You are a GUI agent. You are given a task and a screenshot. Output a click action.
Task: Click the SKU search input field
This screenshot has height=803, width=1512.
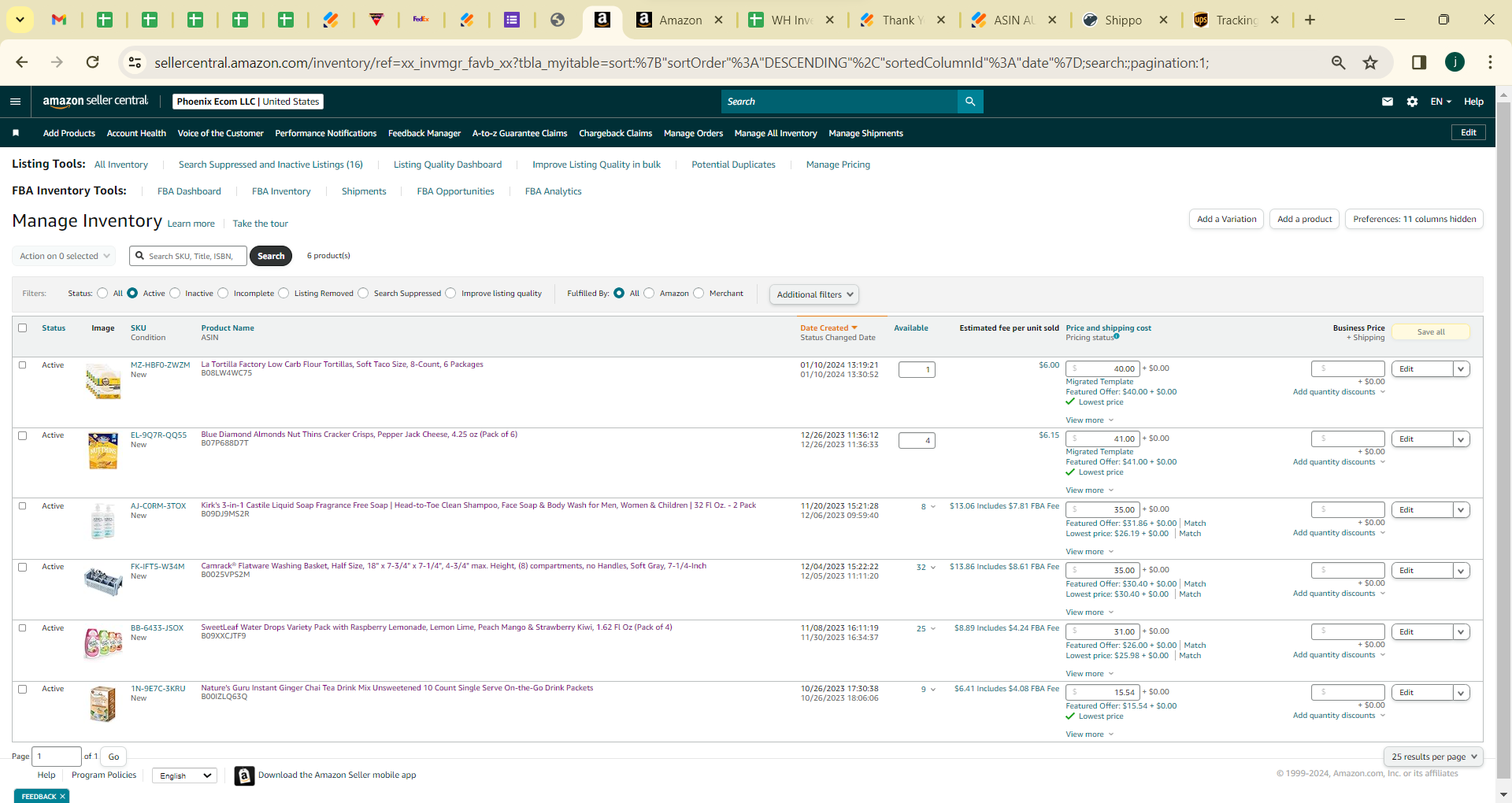(188, 256)
